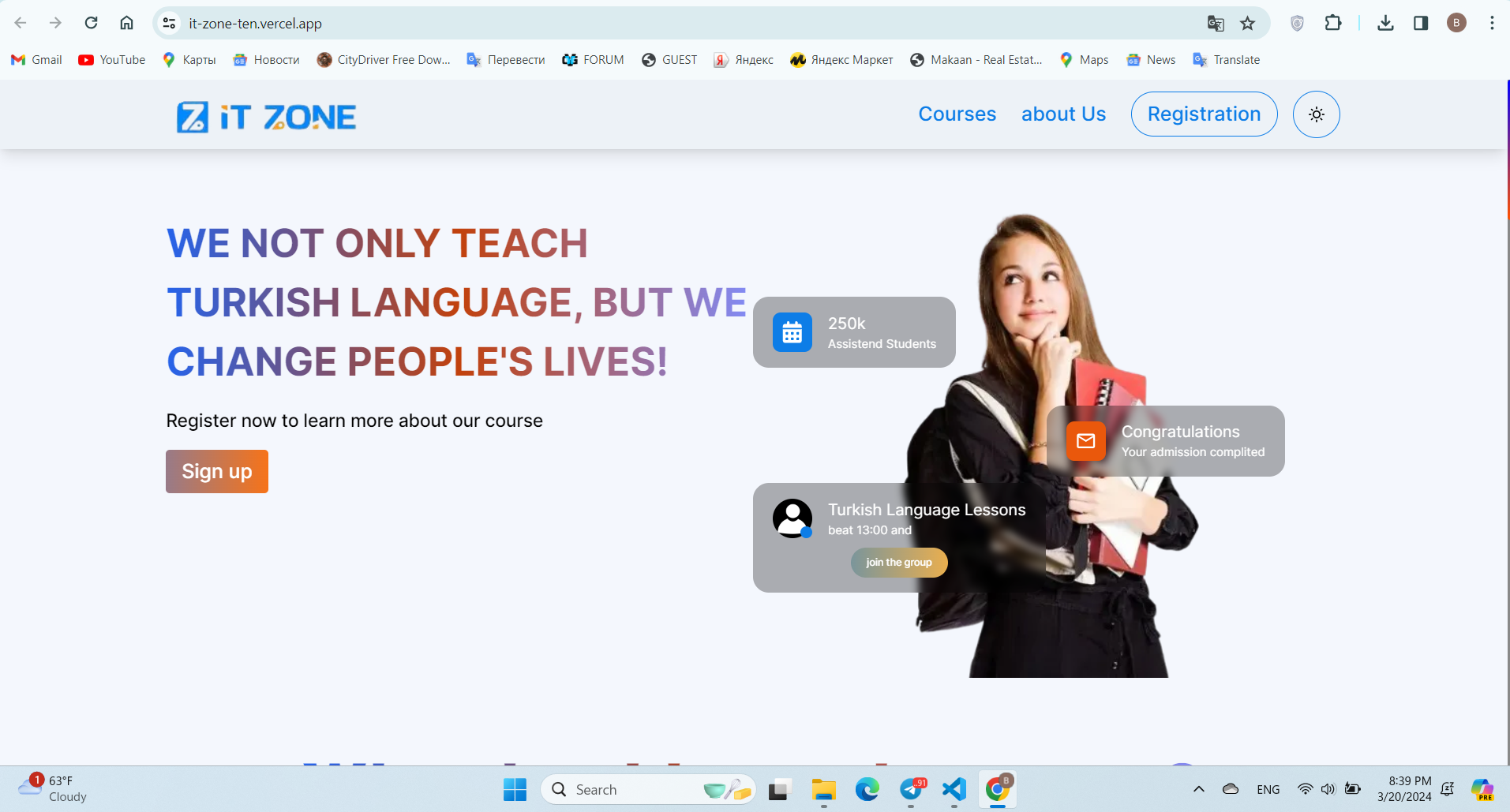This screenshot has height=812, width=1510.
Task: Click the Registration button
Action: tap(1204, 114)
